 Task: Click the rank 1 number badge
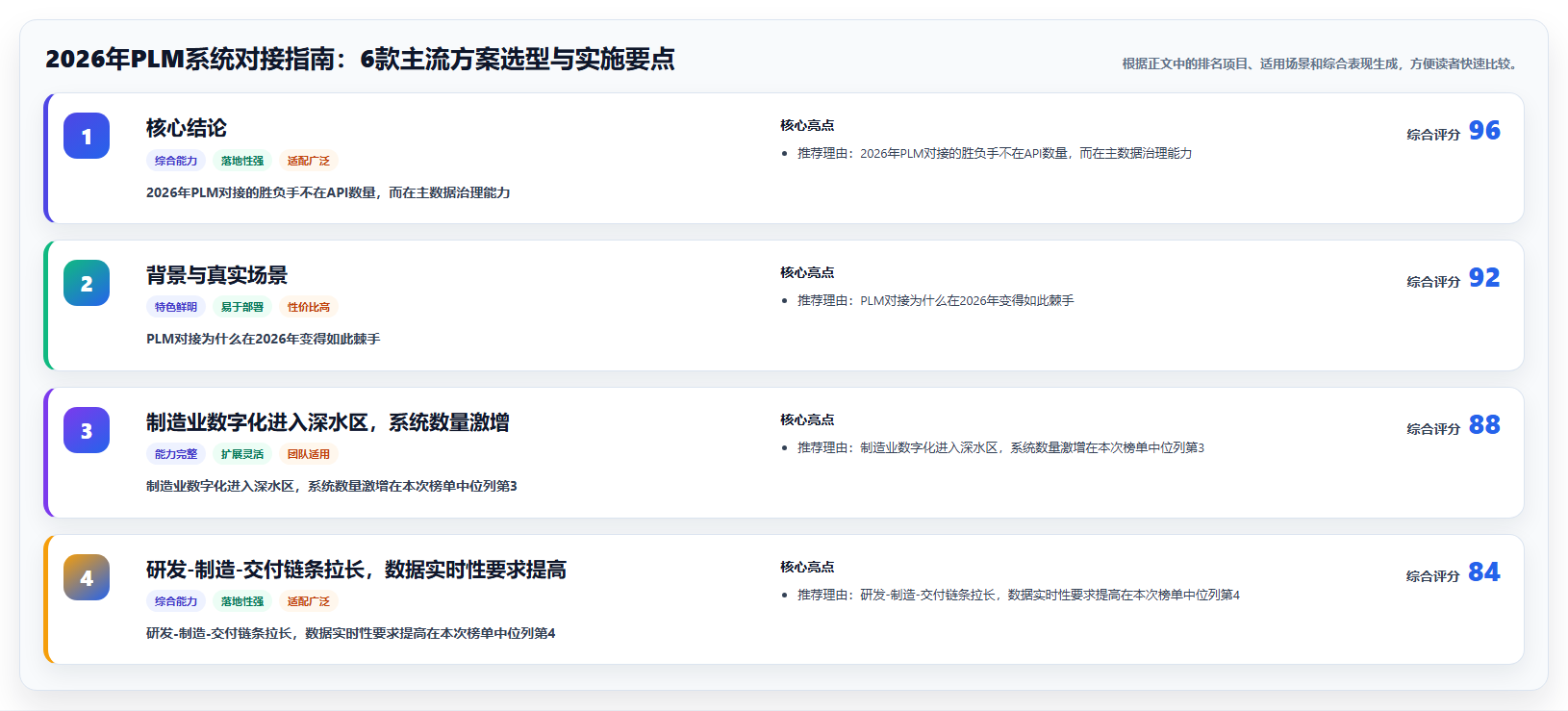(x=87, y=136)
